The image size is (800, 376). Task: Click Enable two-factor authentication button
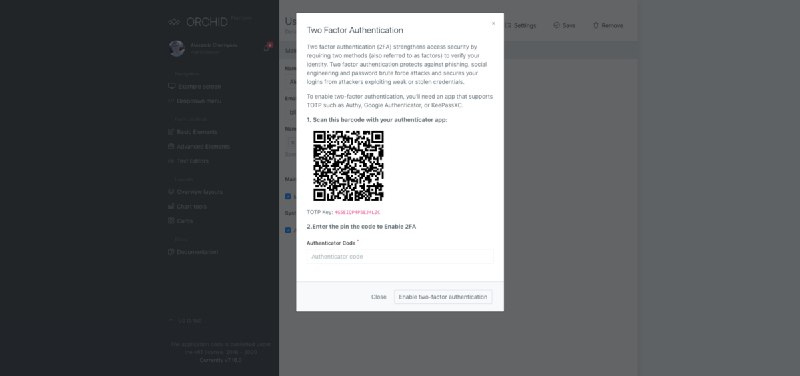[443, 297]
